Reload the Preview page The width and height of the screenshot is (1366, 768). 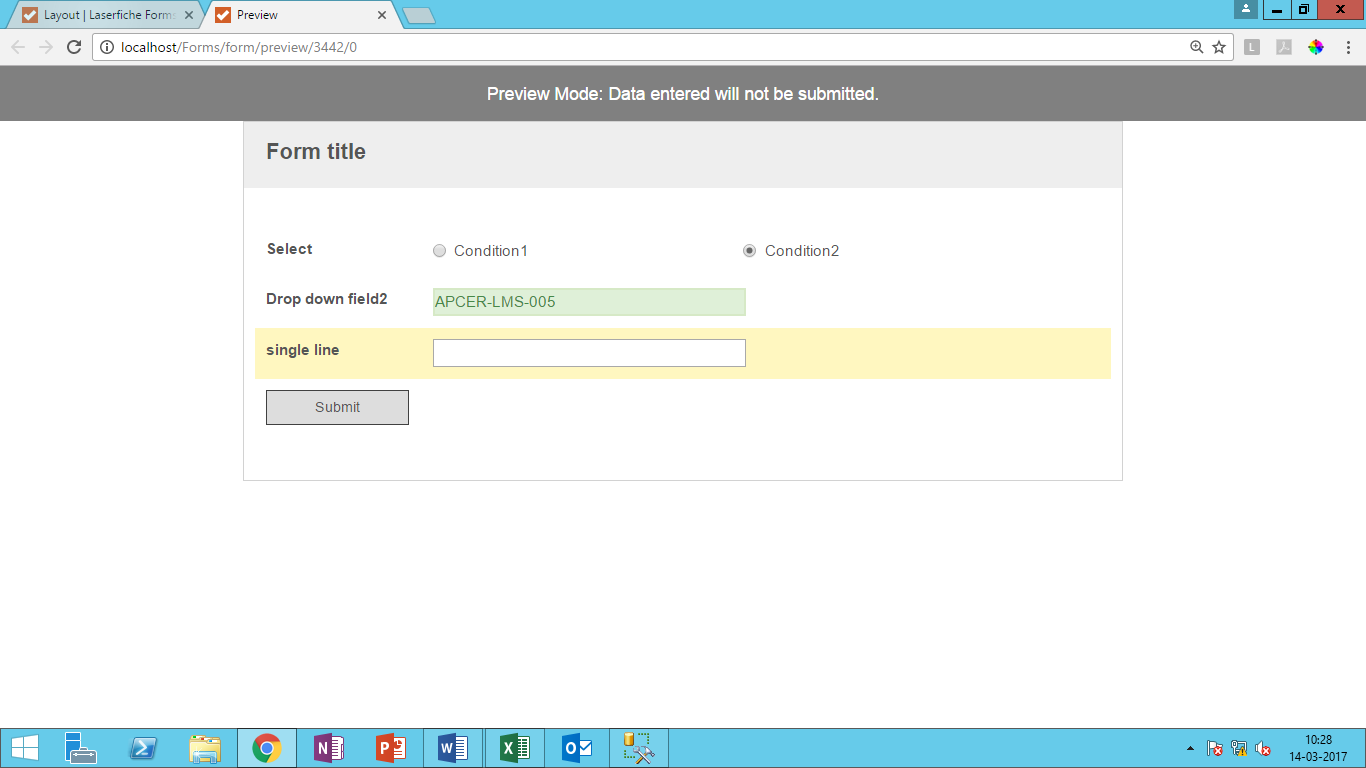click(74, 47)
